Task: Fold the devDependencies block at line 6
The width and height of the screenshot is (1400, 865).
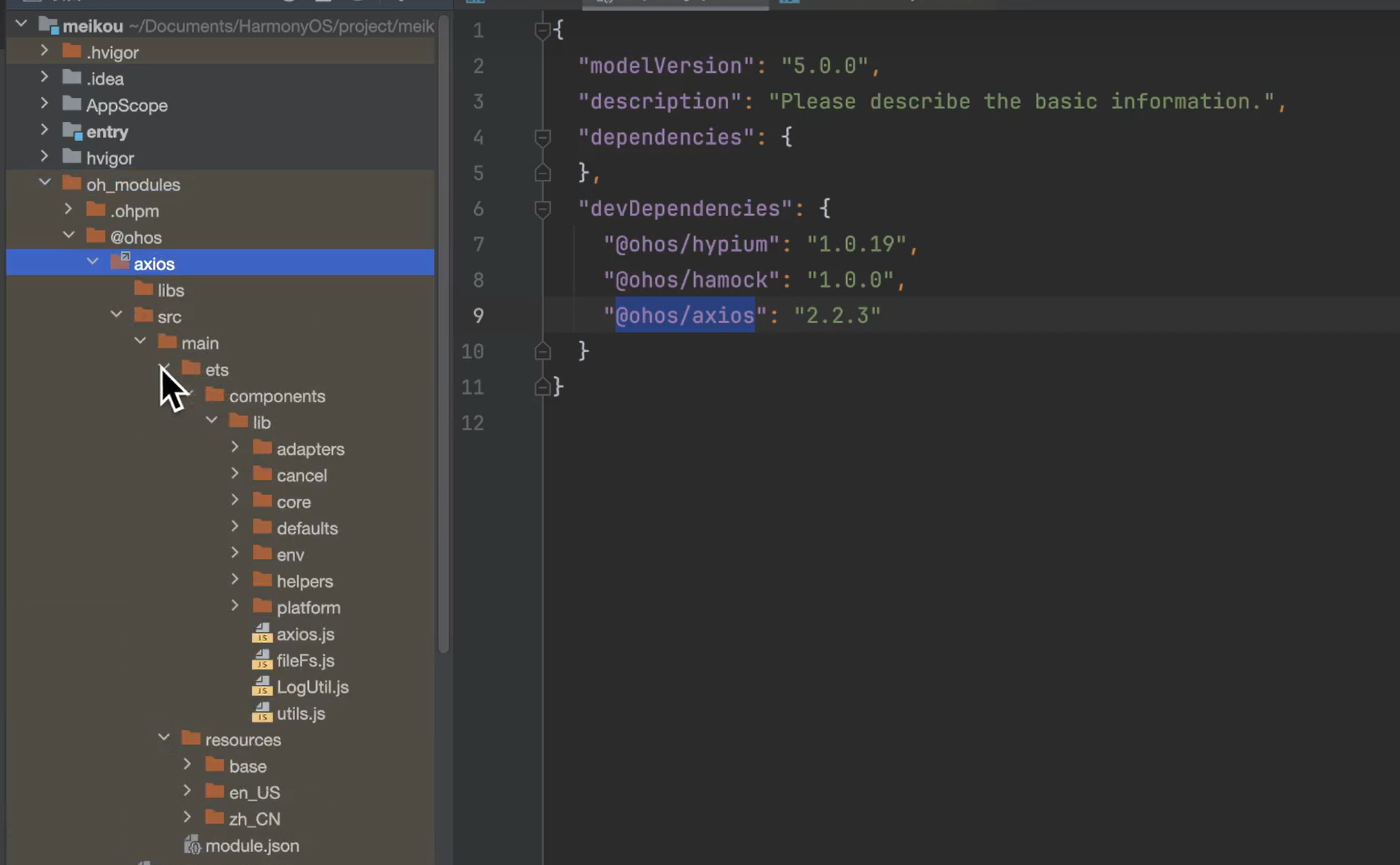Action: click(542, 209)
